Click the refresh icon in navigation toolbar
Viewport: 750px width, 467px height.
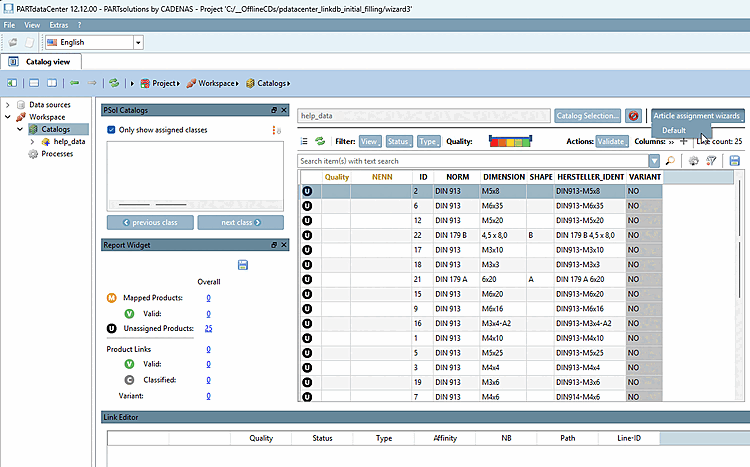(x=113, y=83)
